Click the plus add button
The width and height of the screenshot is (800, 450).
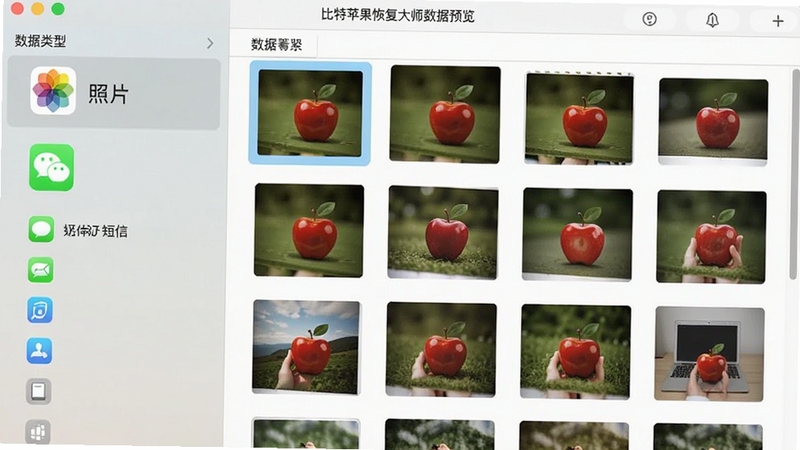pyautogui.click(x=778, y=21)
